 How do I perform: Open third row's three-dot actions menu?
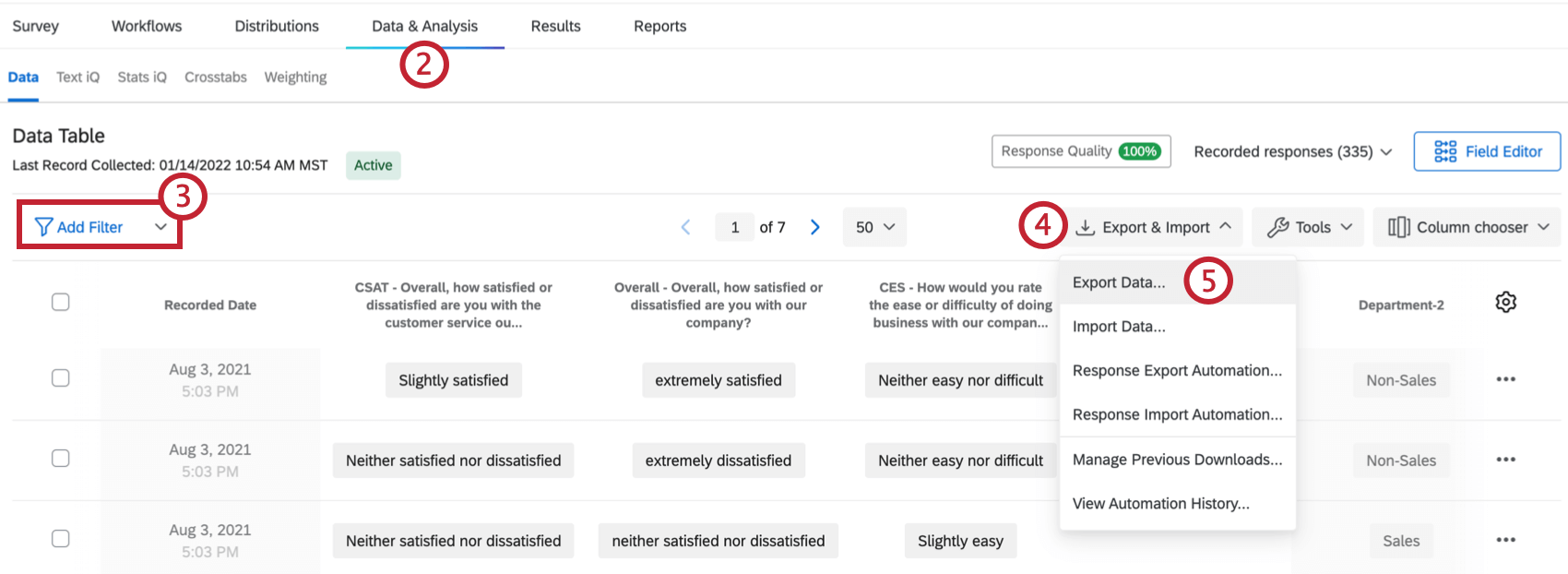[x=1505, y=540]
